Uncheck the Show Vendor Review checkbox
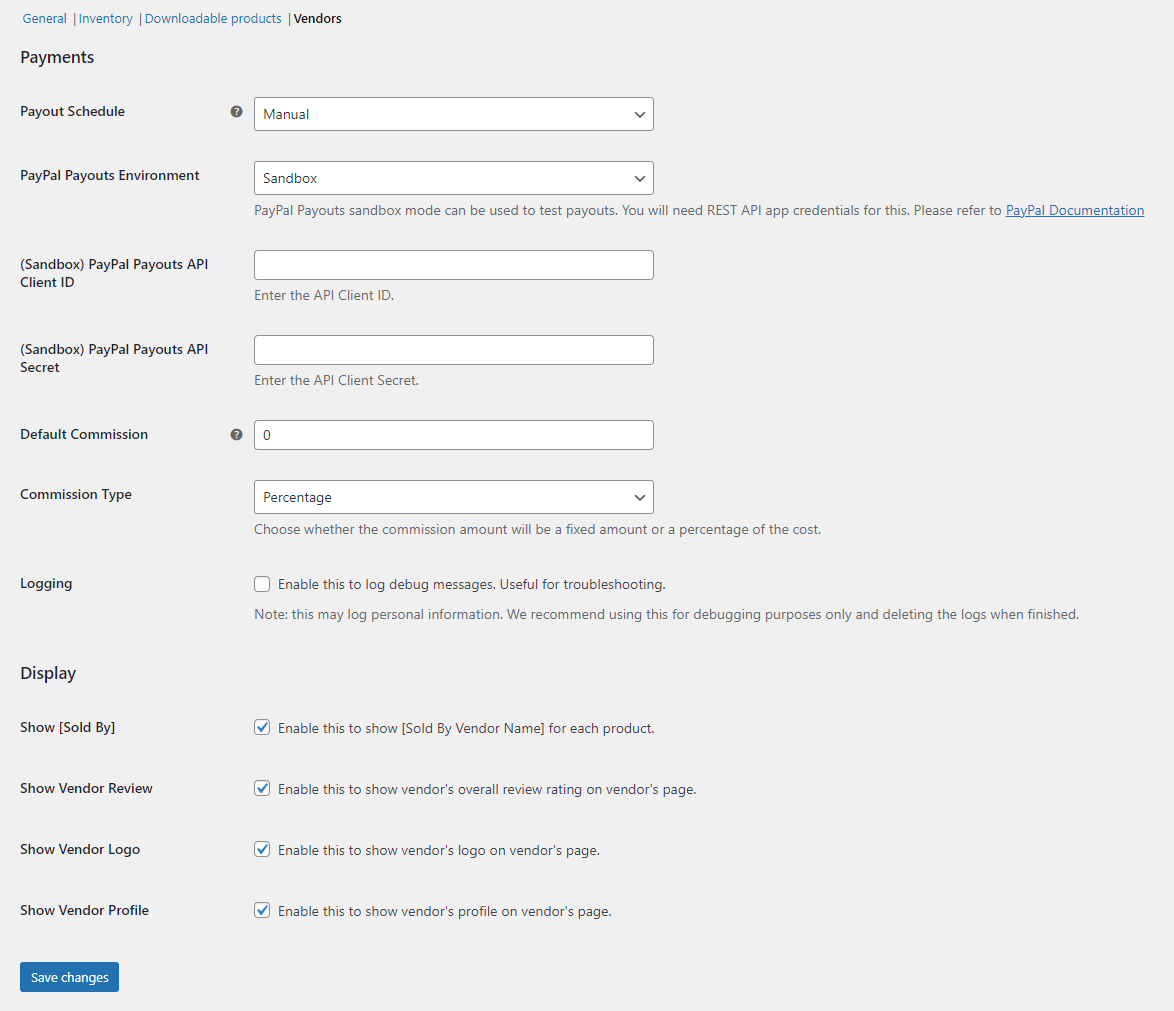Viewport: 1174px width, 1011px height. (x=262, y=789)
